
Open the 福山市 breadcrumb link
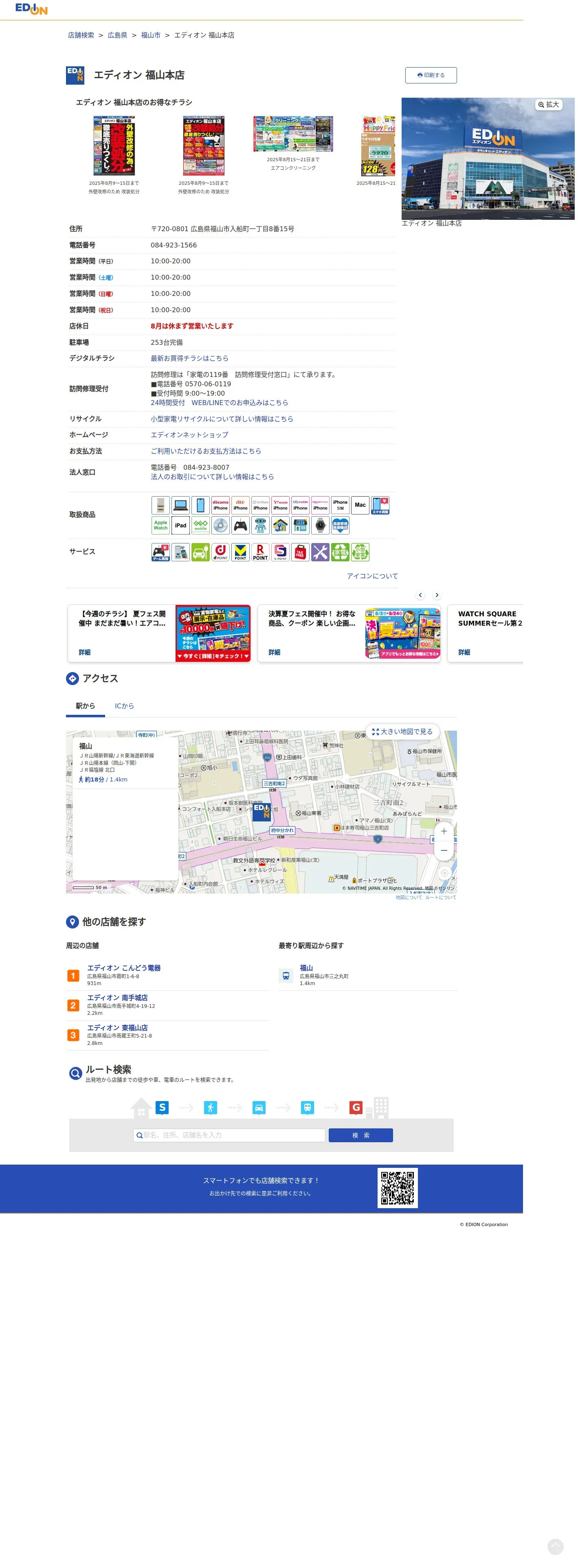[150, 35]
